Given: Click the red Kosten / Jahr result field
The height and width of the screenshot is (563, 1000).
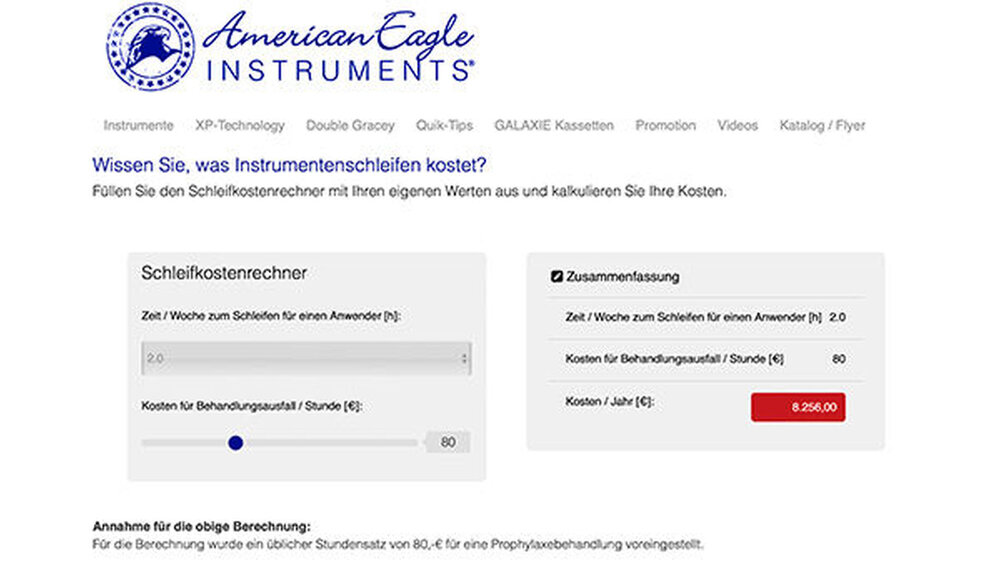Looking at the screenshot, I should click(797, 407).
